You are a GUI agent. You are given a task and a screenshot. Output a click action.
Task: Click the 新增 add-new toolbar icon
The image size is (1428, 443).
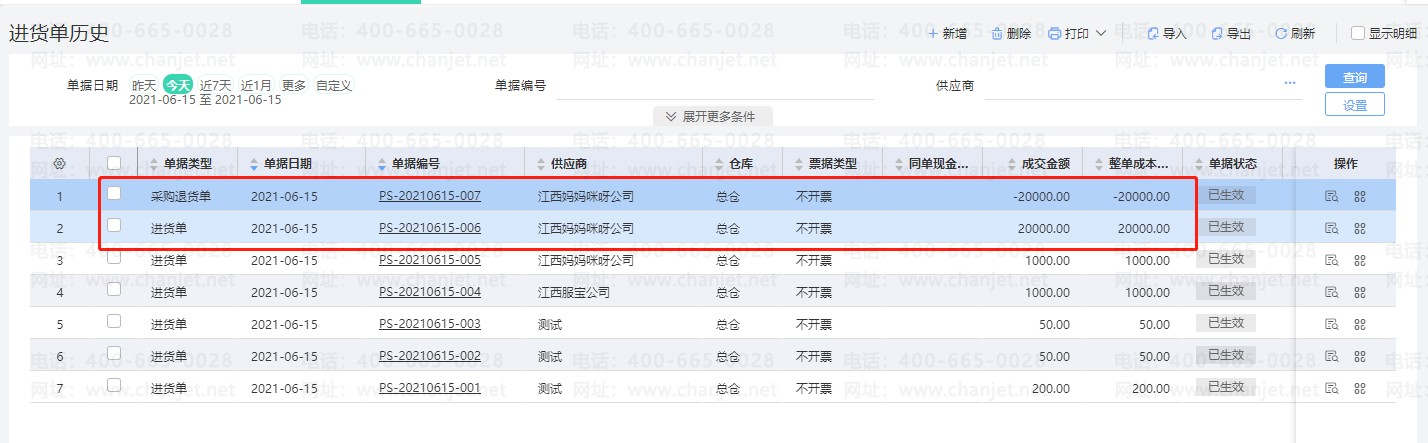click(x=933, y=34)
